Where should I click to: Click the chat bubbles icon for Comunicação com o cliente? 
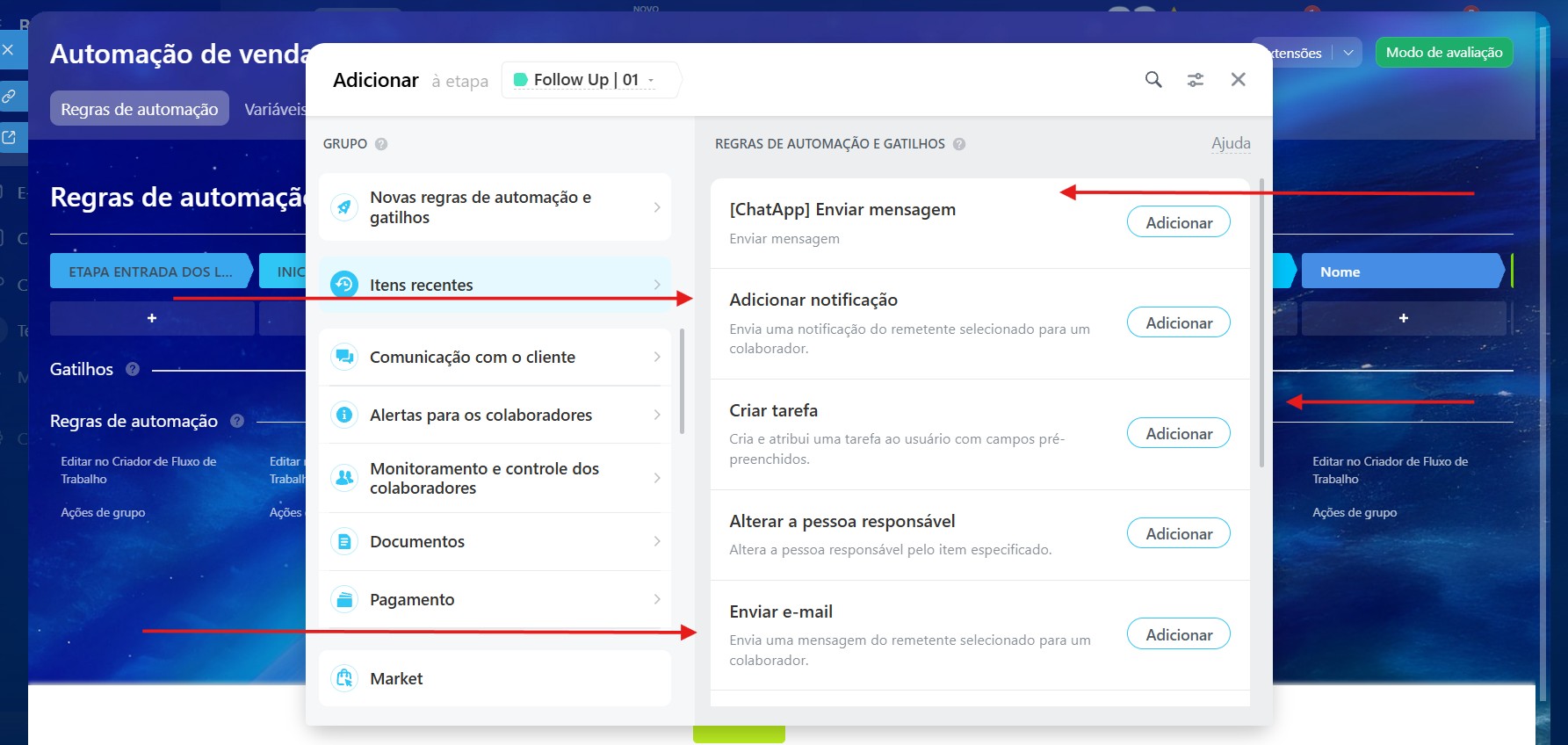(x=344, y=357)
